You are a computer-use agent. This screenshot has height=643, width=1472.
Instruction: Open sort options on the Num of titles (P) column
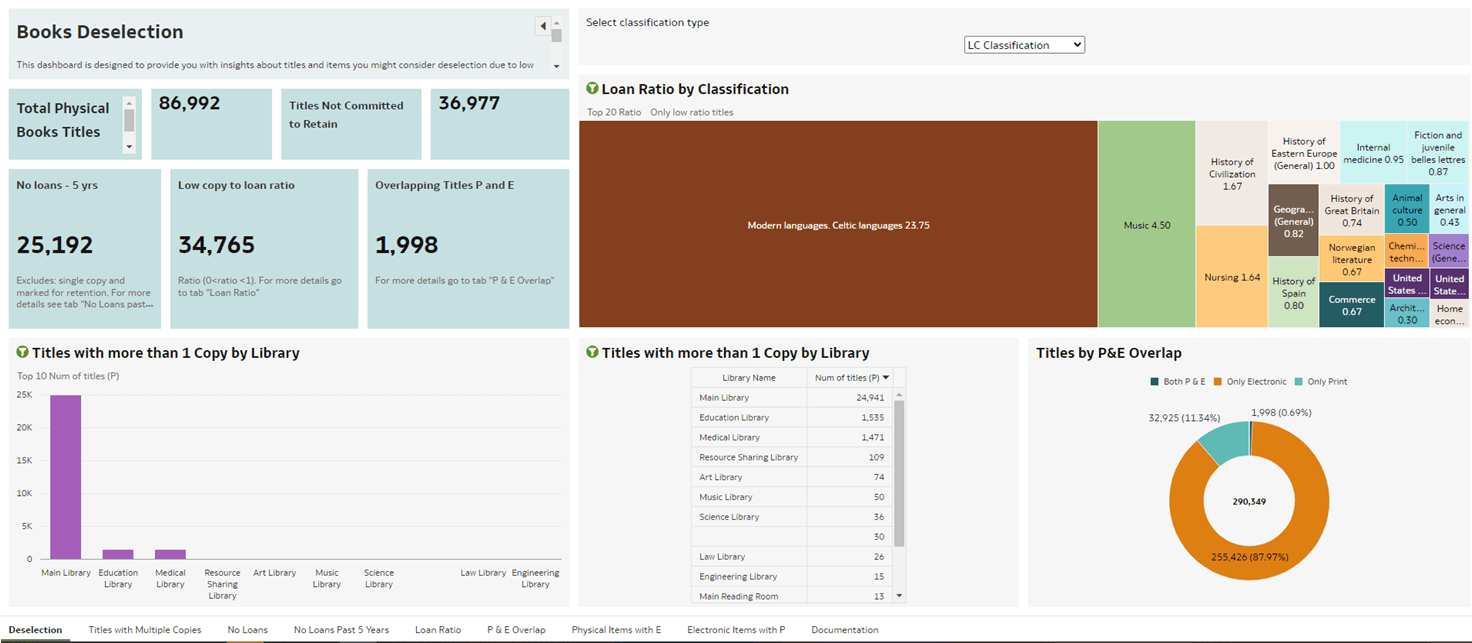884,377
